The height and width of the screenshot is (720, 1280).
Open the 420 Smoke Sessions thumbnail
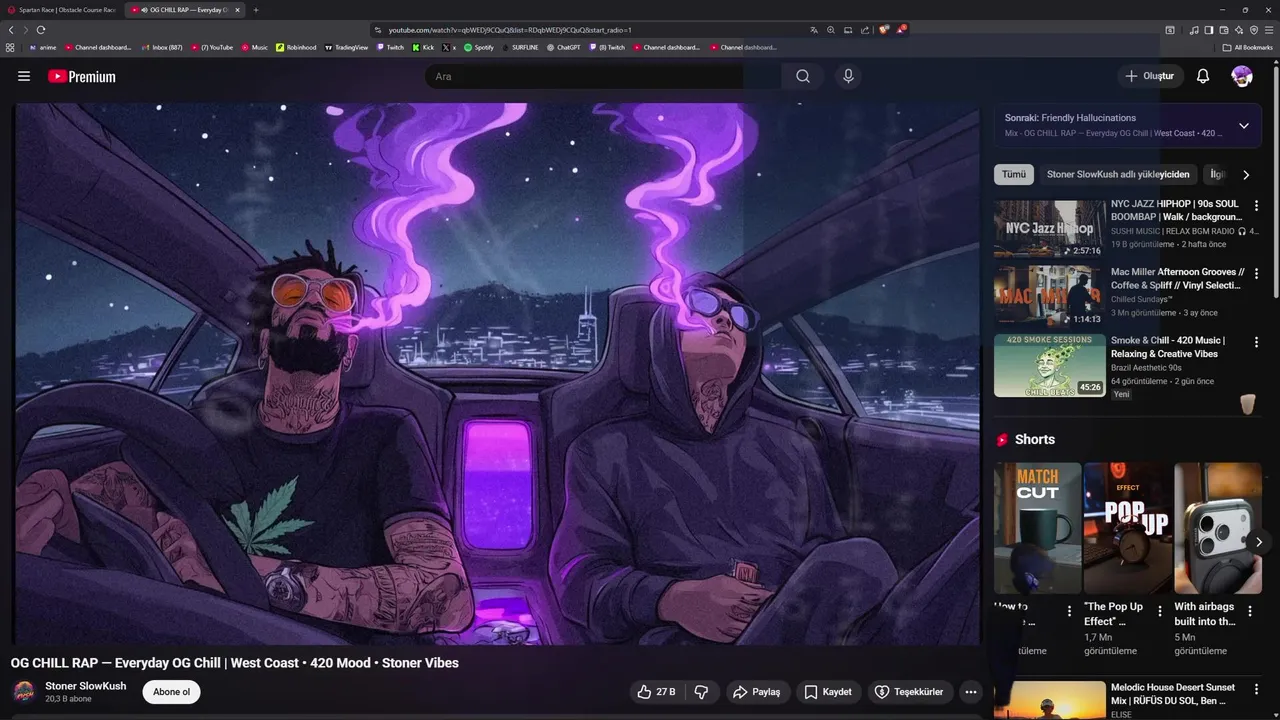point(1049,365)
